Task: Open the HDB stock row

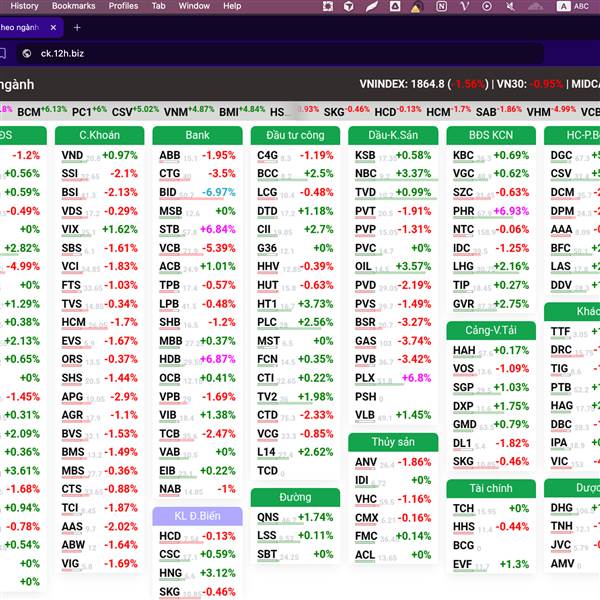Action: 197,359
